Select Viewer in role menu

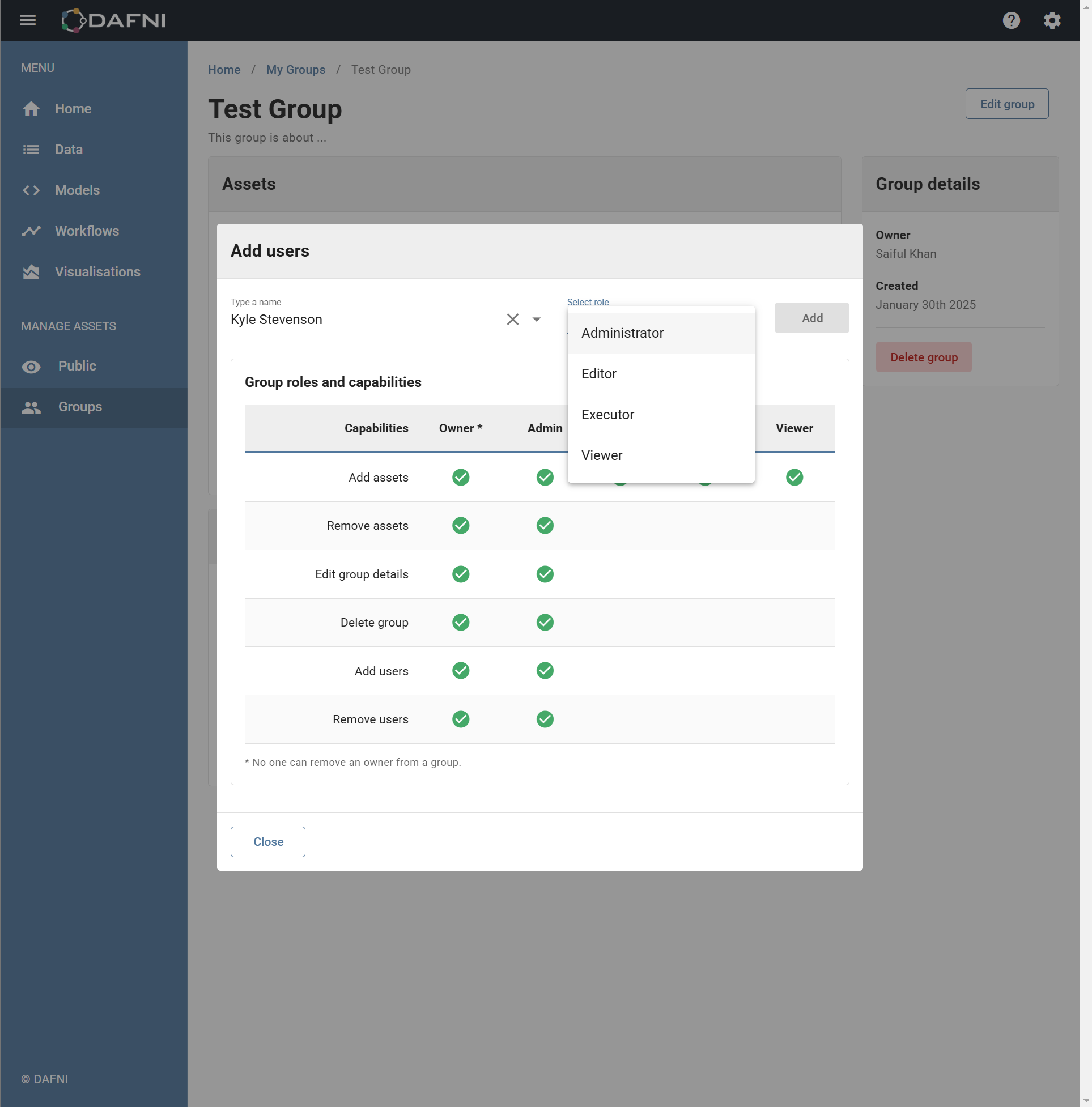601,455
